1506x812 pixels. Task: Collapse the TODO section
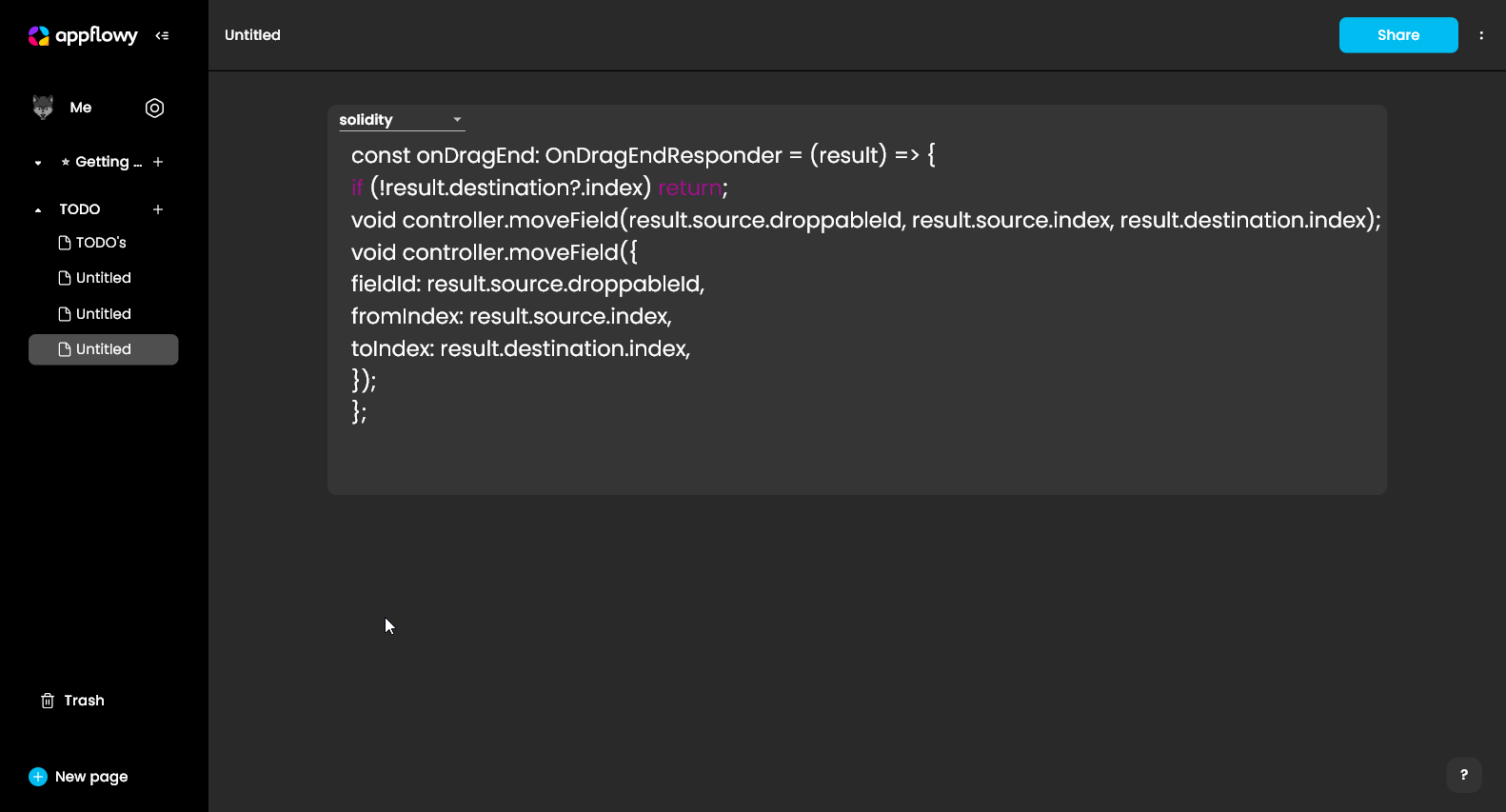pos(37,208)
